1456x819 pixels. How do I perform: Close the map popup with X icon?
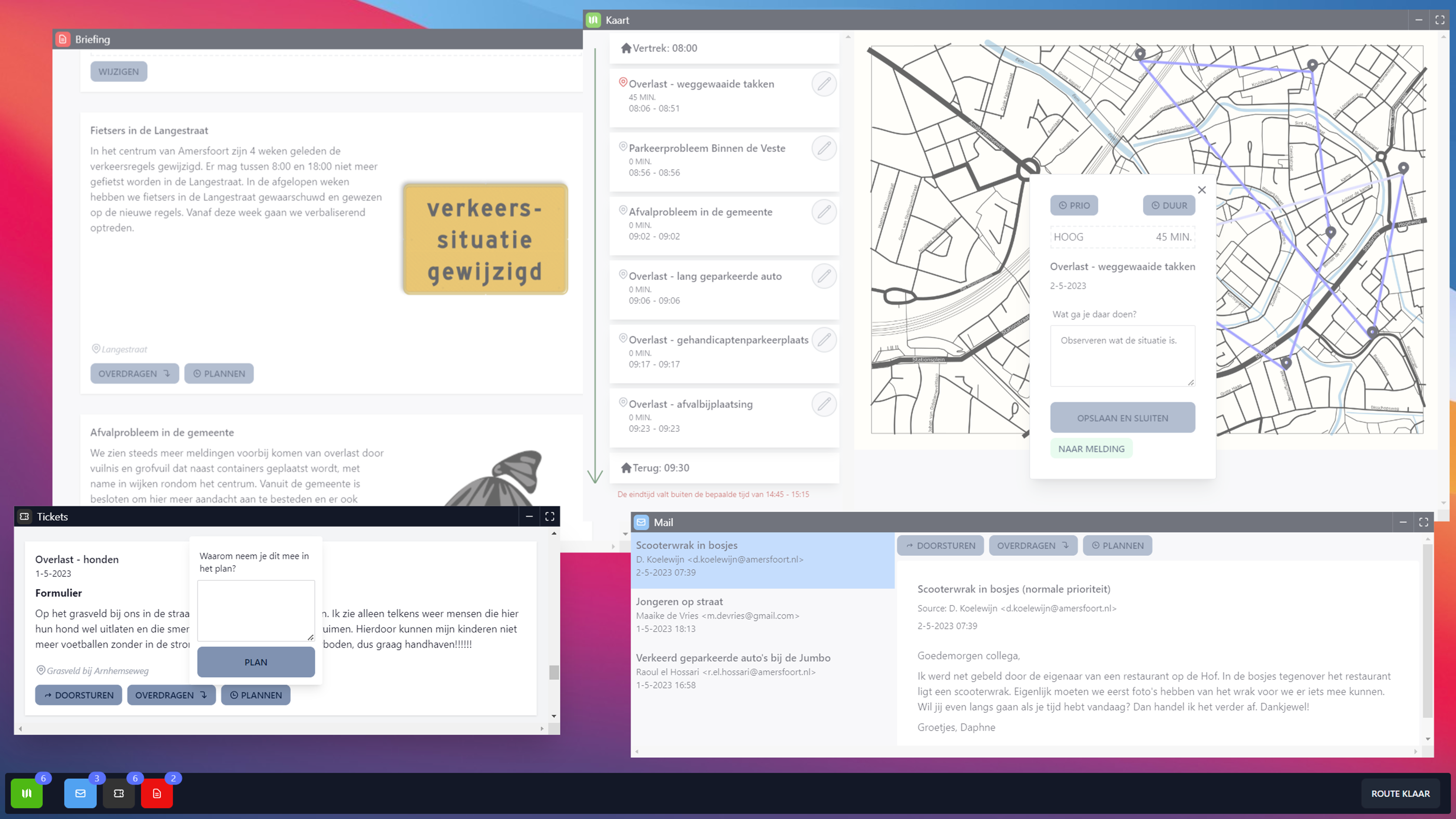[1202, 190]
